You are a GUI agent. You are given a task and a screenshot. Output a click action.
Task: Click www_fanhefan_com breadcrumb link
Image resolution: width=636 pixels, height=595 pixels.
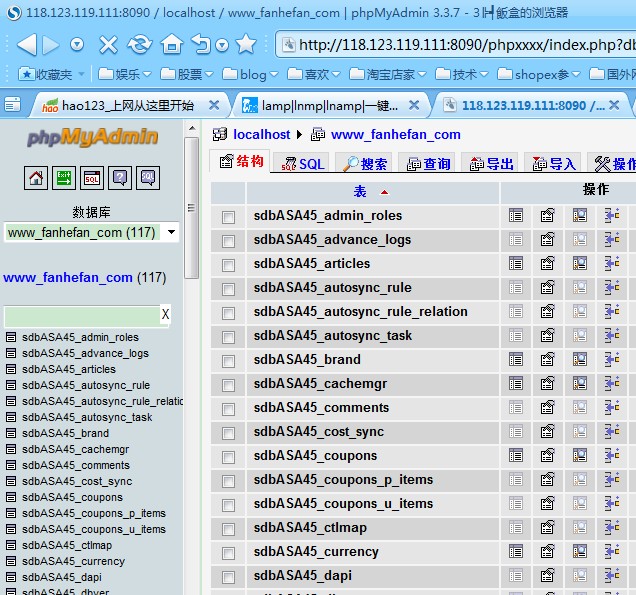pyautogui.click(x=395, y=134)
